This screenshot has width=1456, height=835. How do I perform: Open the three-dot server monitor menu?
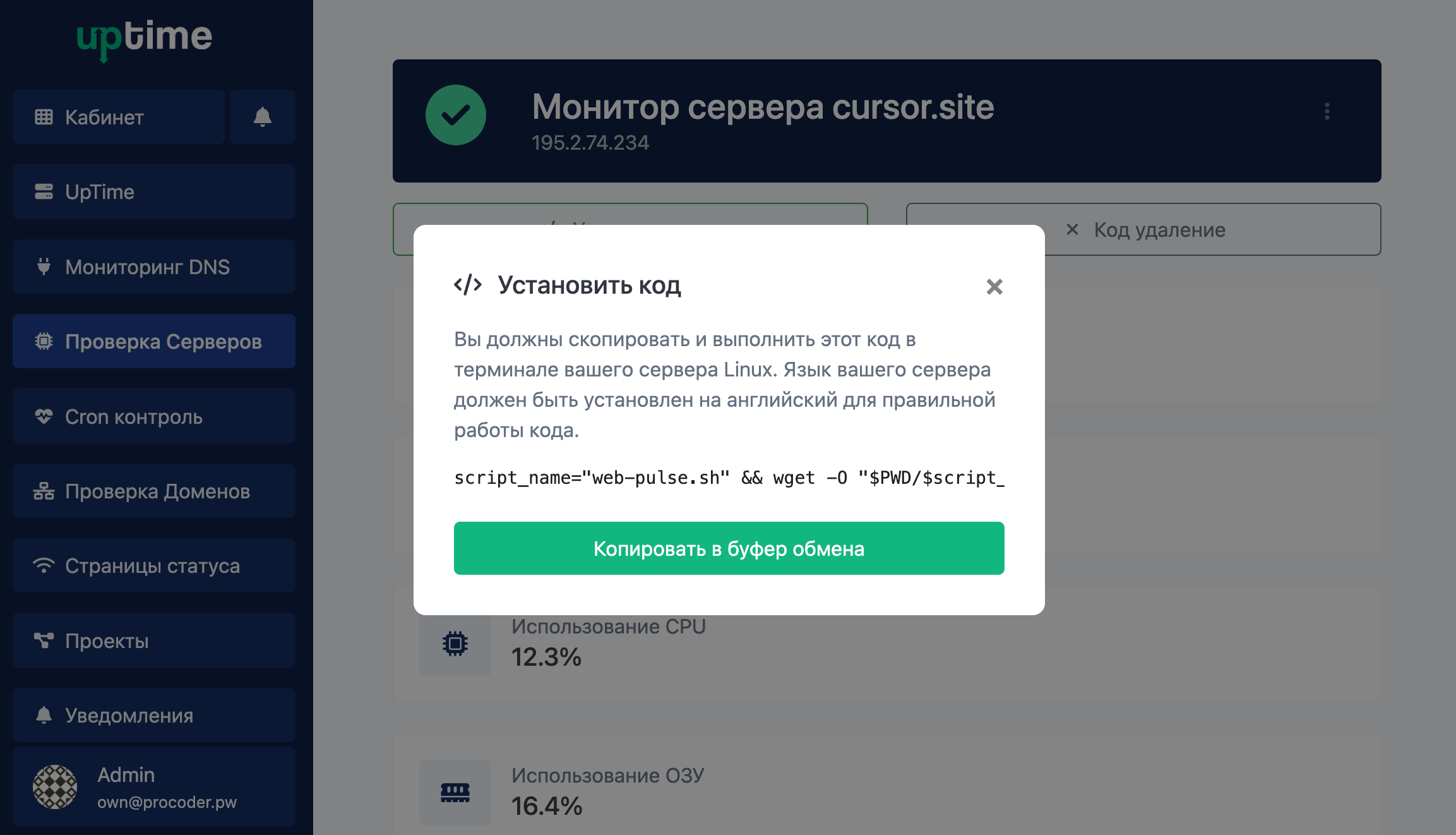click(x=1327, y=112)
